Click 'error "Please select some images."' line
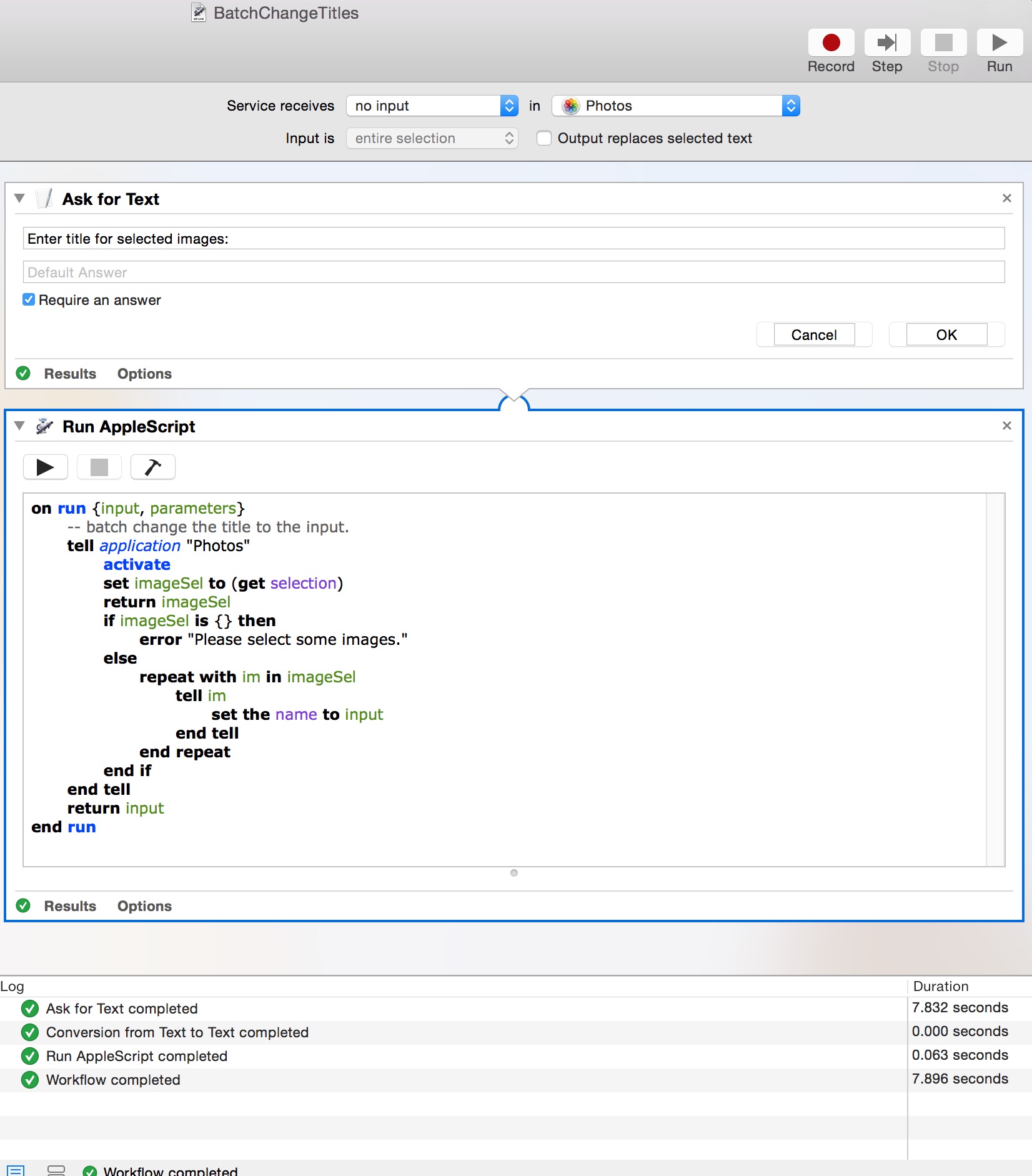1032x1176 pixels. pos(274,639)
